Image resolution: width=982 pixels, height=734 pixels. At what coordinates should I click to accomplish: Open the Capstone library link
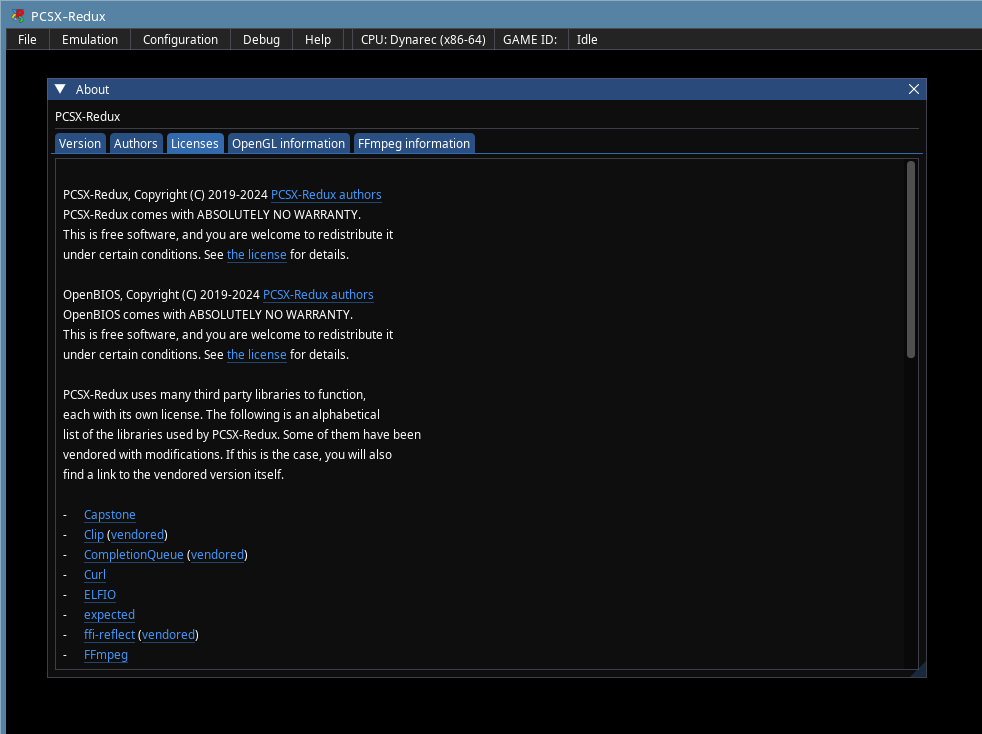coord(110,515)
